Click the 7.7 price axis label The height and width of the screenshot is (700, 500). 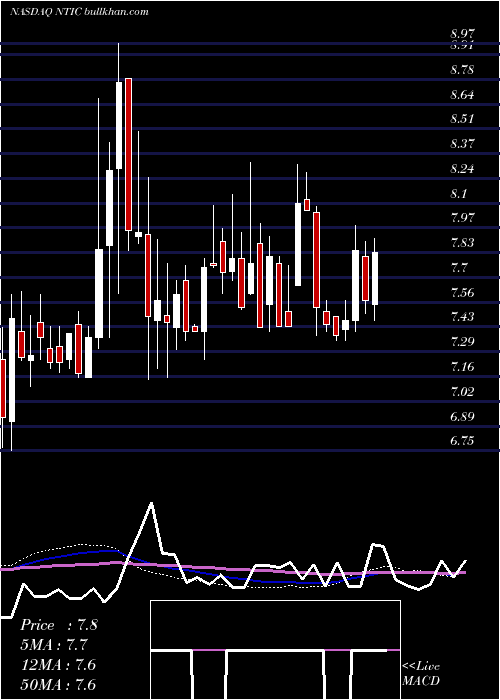(x=459, y=268)
